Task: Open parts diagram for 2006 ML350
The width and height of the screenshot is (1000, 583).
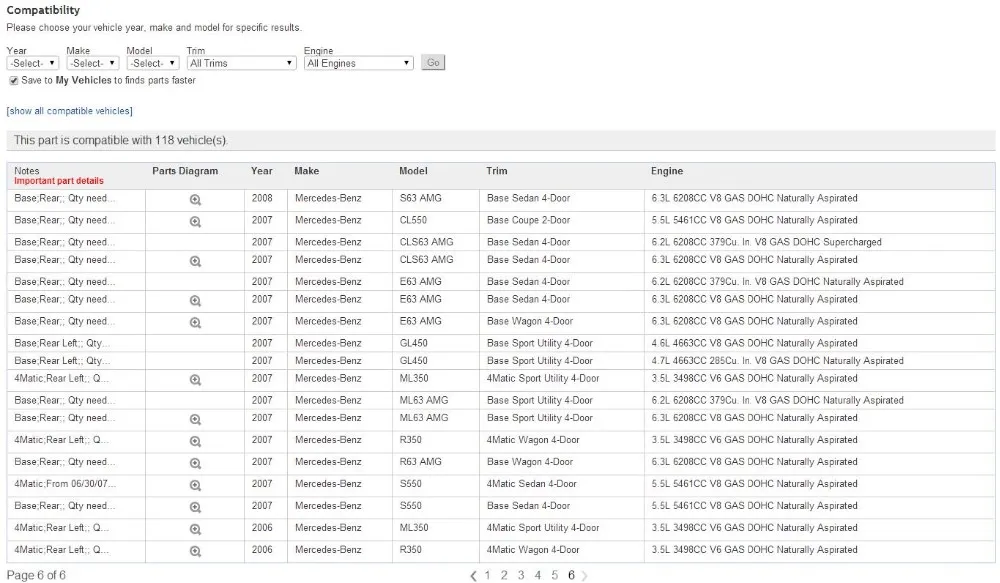Action: (195, 529)
